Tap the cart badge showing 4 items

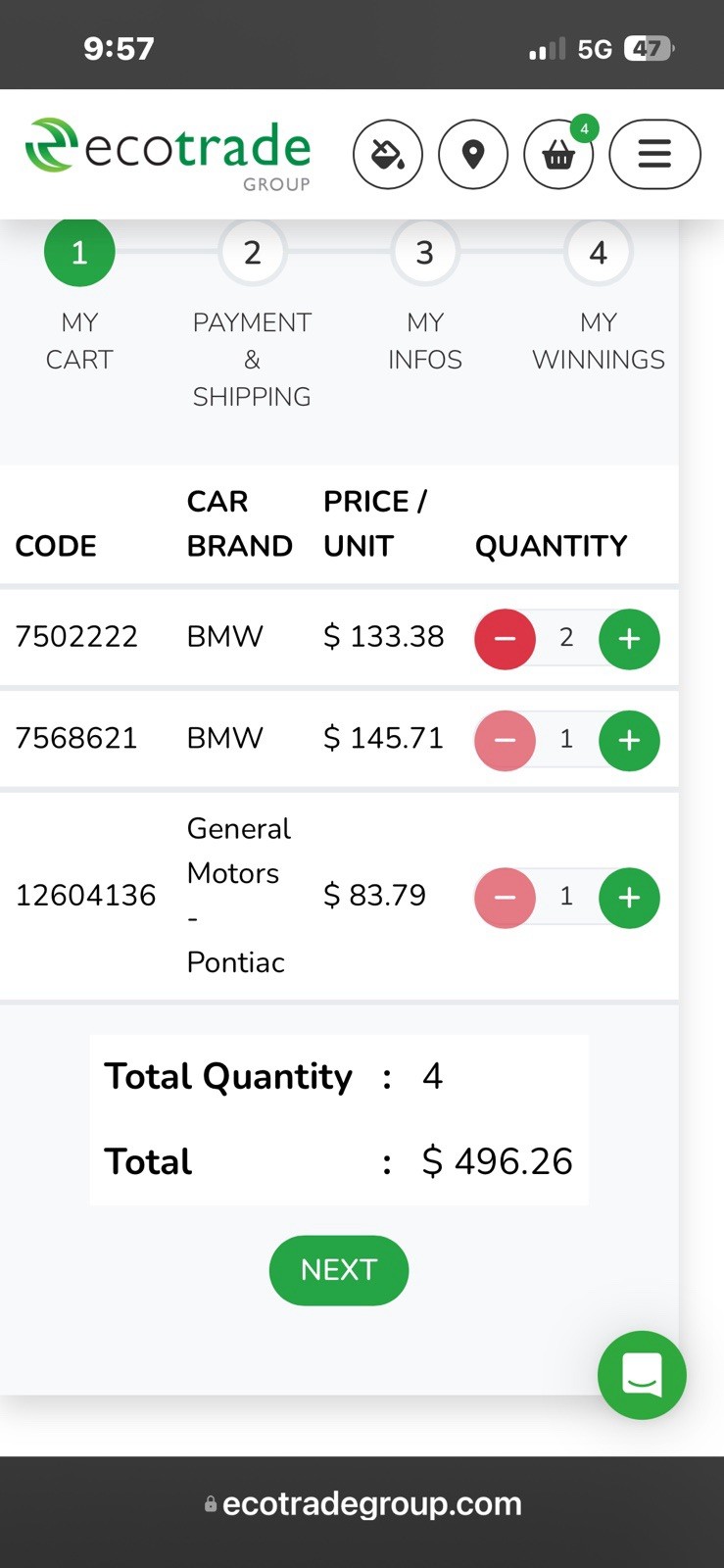point(584,128)
